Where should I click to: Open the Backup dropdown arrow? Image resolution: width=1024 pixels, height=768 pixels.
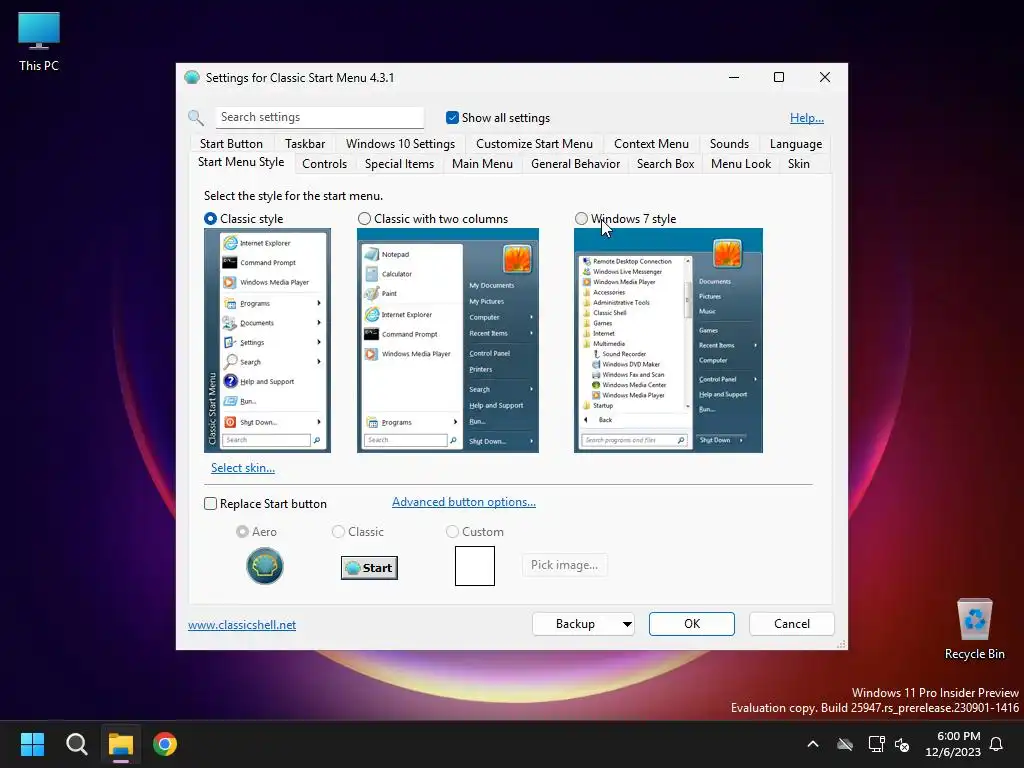[627, 624]
